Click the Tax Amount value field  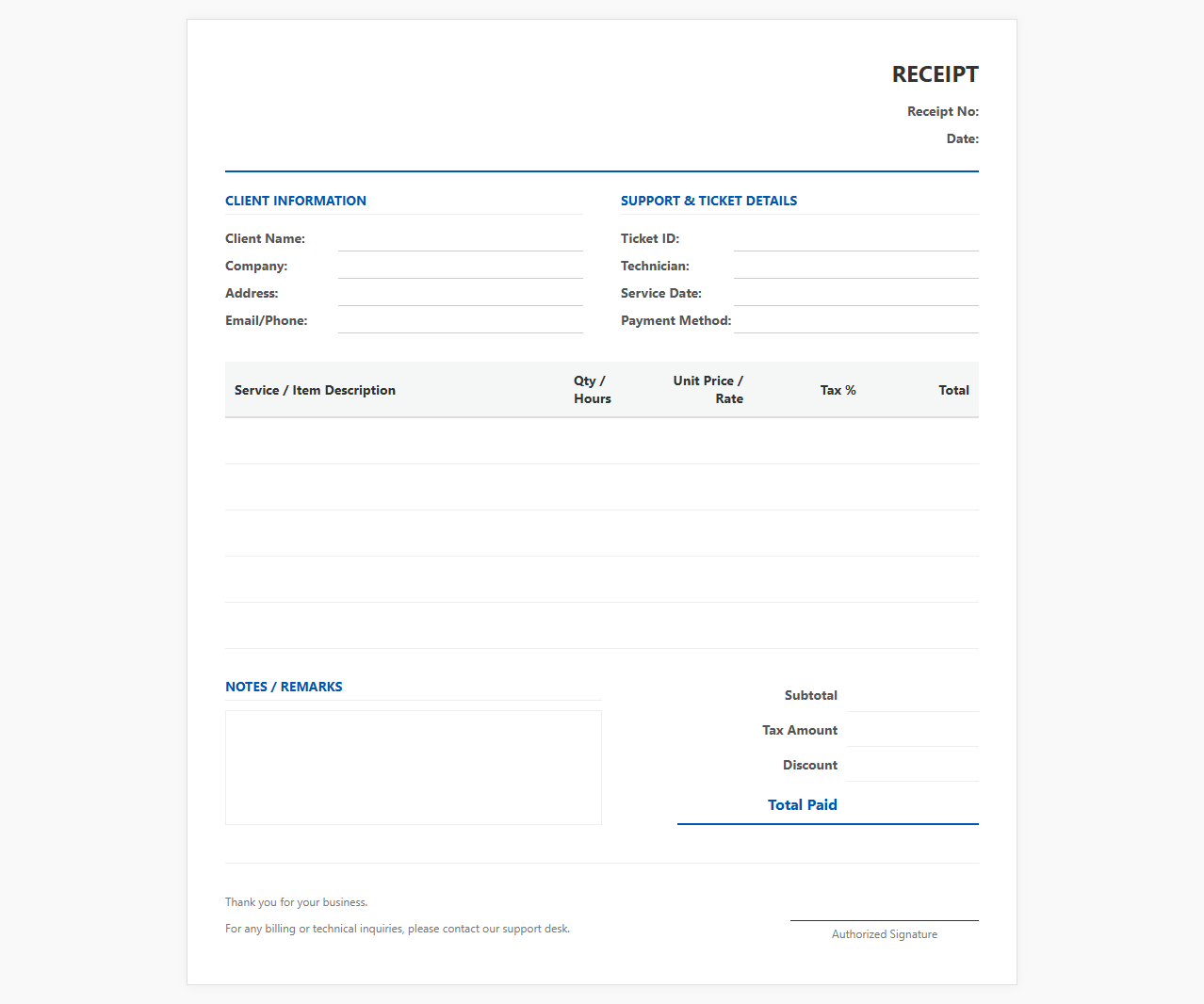click(x=913, y=730)
